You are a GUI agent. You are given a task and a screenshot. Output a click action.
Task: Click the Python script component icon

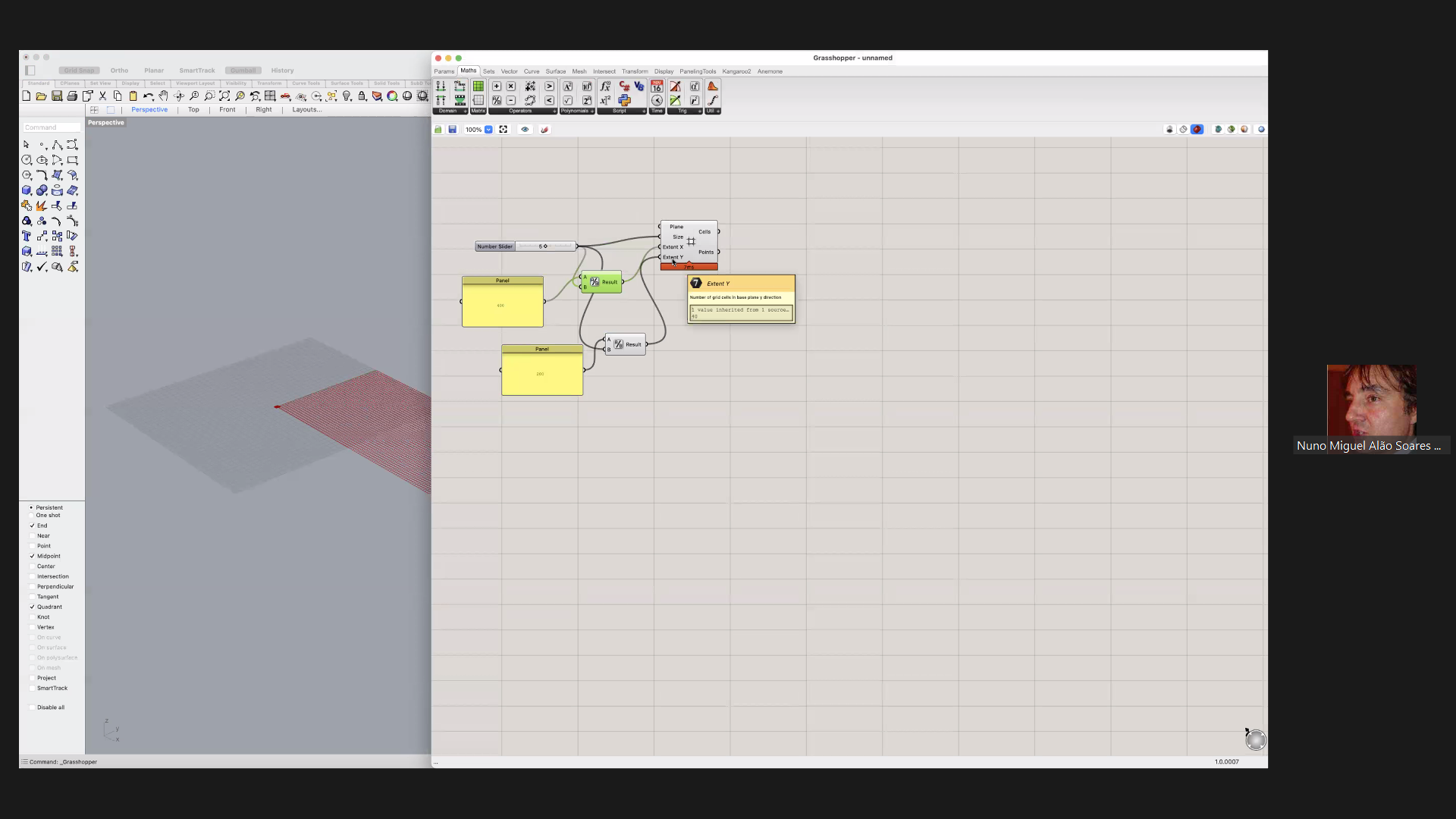[624, 100]
